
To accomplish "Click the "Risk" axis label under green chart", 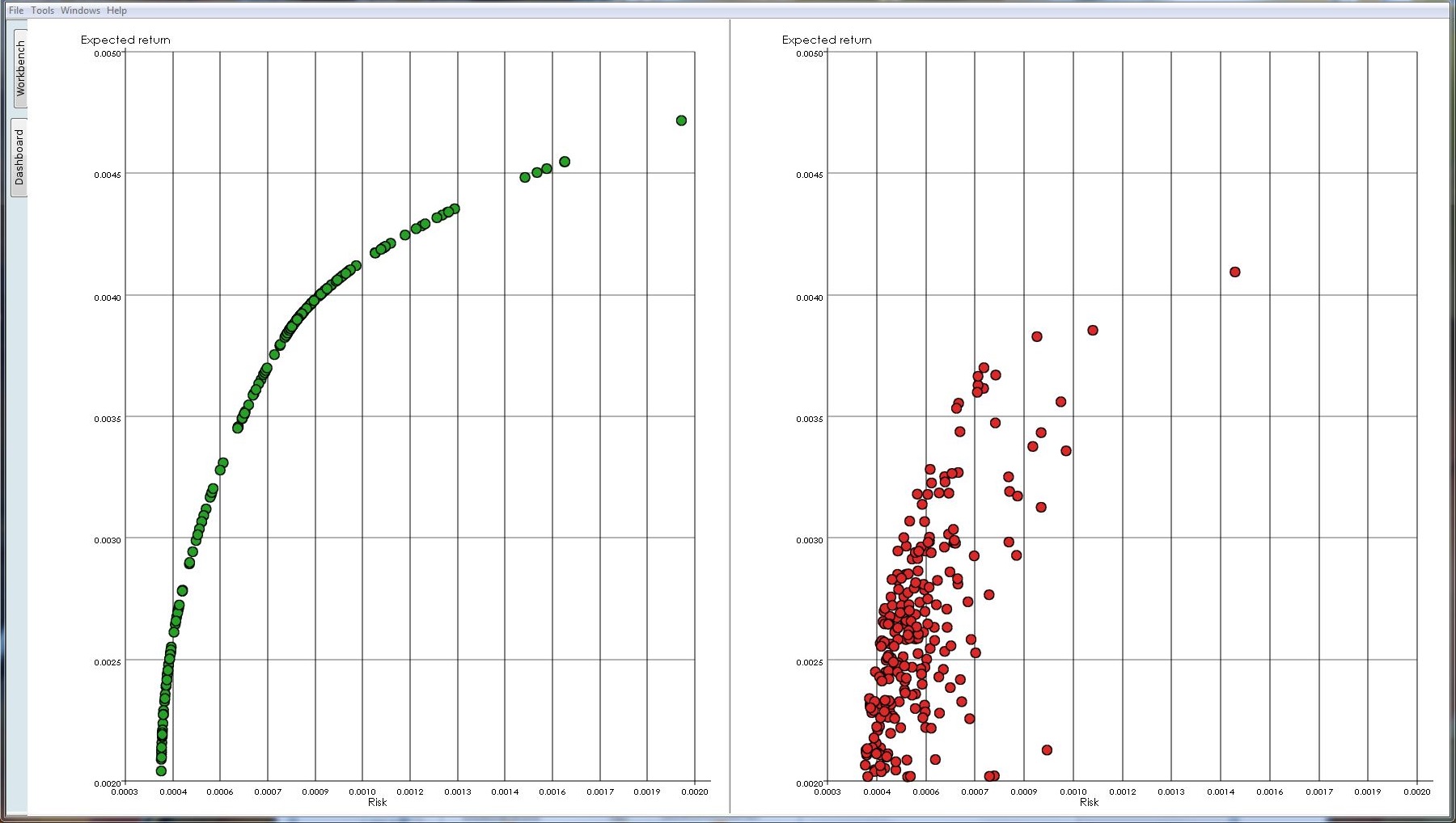I will pos(377,802).
